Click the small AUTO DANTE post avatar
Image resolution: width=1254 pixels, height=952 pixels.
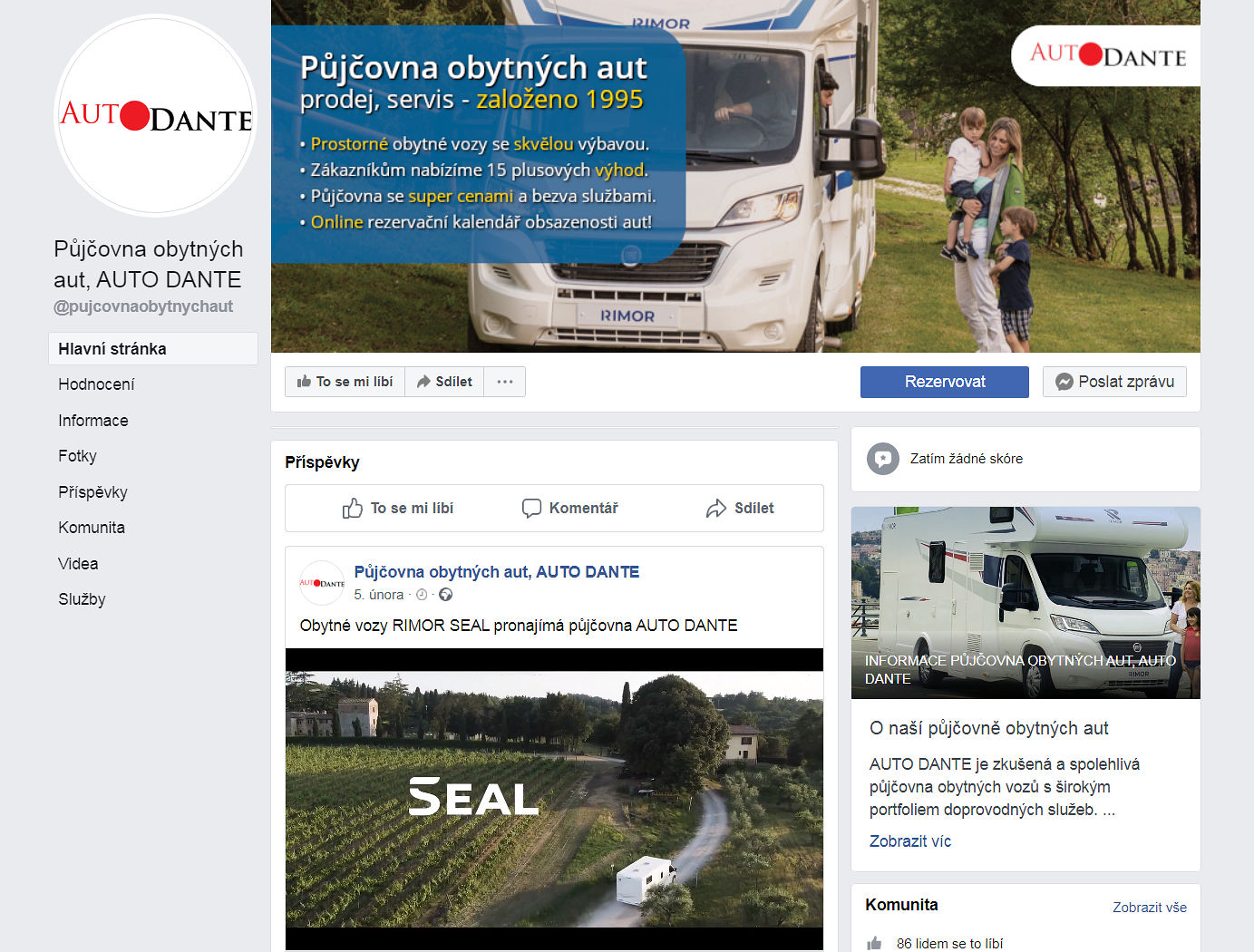(322, 583)
